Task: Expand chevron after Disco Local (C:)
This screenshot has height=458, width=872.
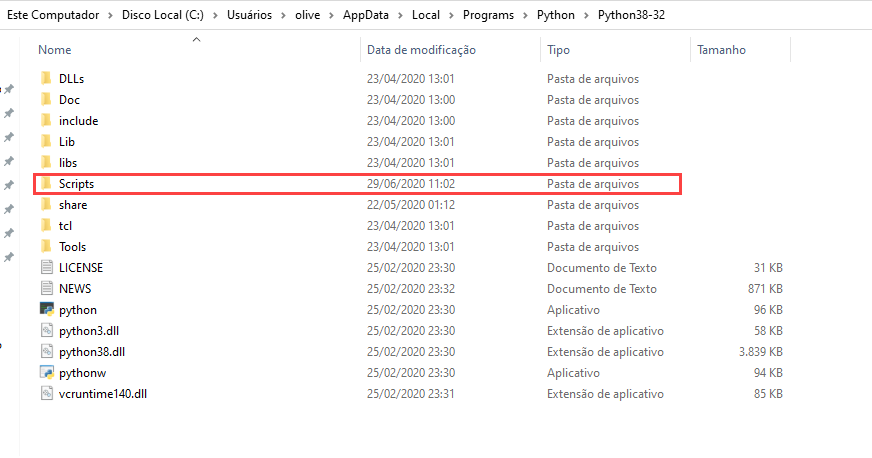Action: tap(215, 16)
